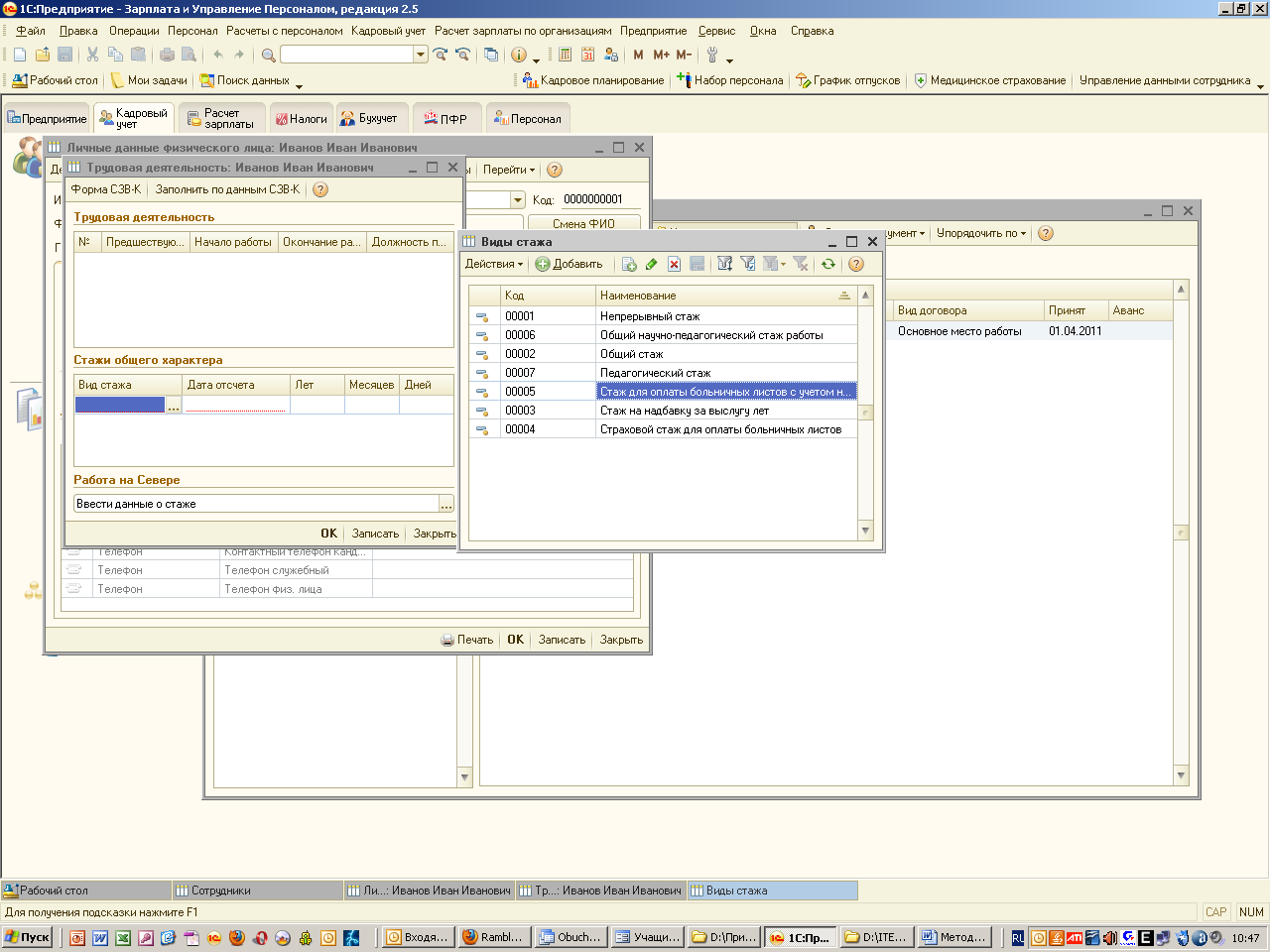Click the green pencil edit icon in Виды стажа

[651, 264]
